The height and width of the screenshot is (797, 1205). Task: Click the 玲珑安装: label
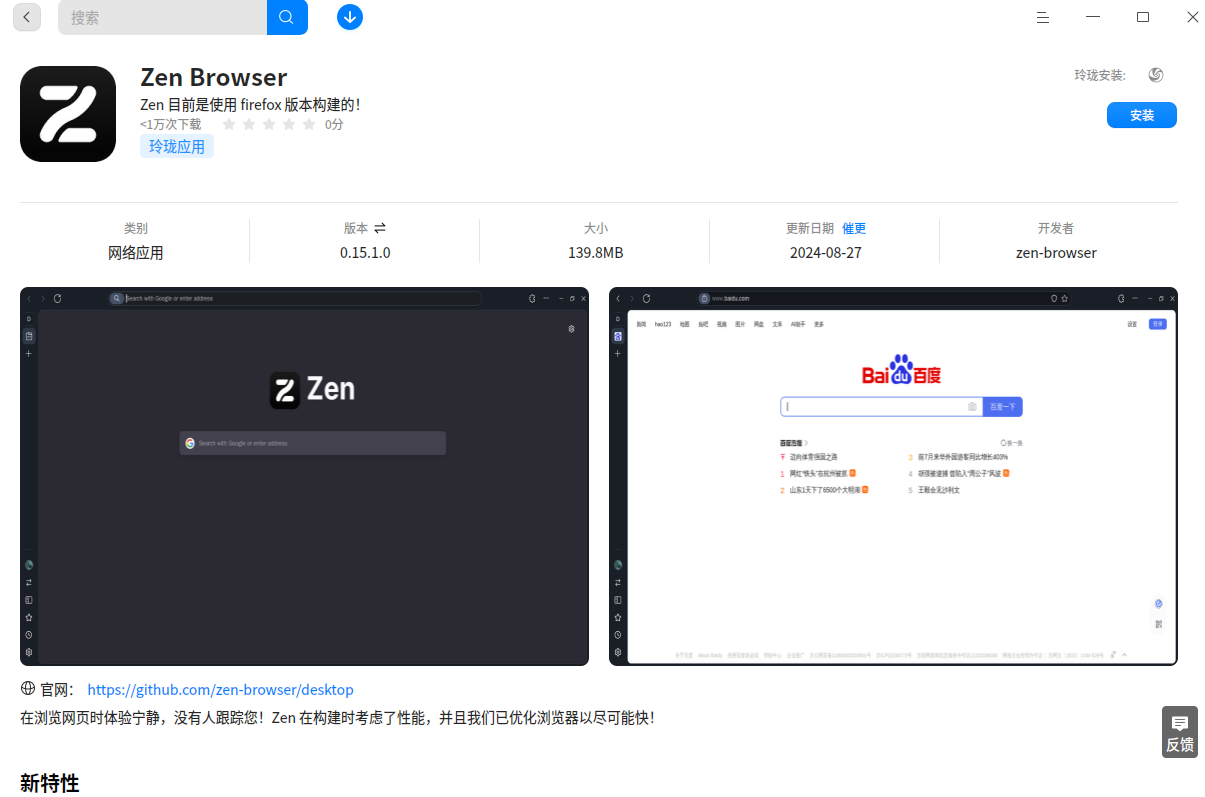pos(1100,75)
